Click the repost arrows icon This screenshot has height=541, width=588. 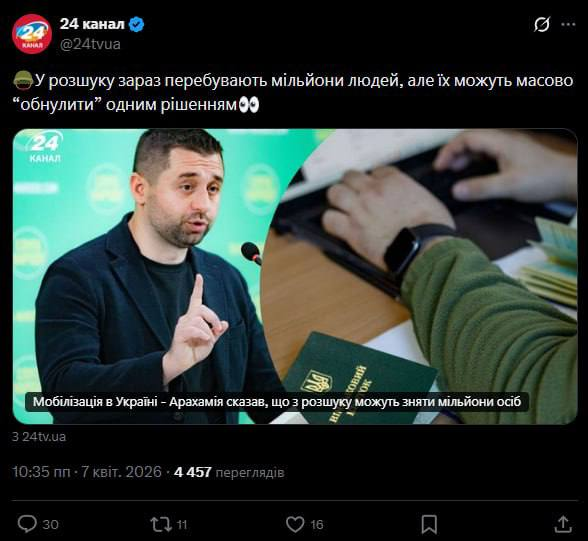(161, 524)
